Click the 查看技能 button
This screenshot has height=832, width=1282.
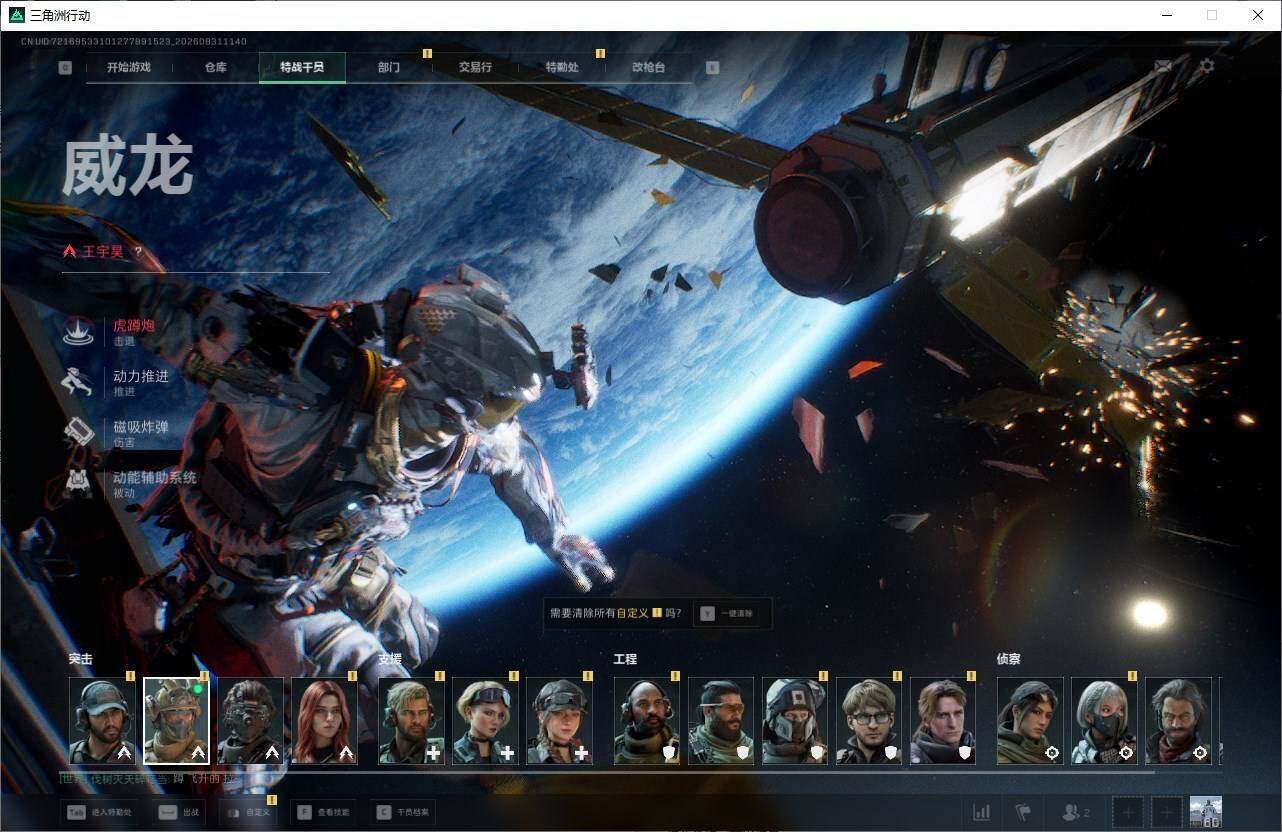[x=323, y=812]
